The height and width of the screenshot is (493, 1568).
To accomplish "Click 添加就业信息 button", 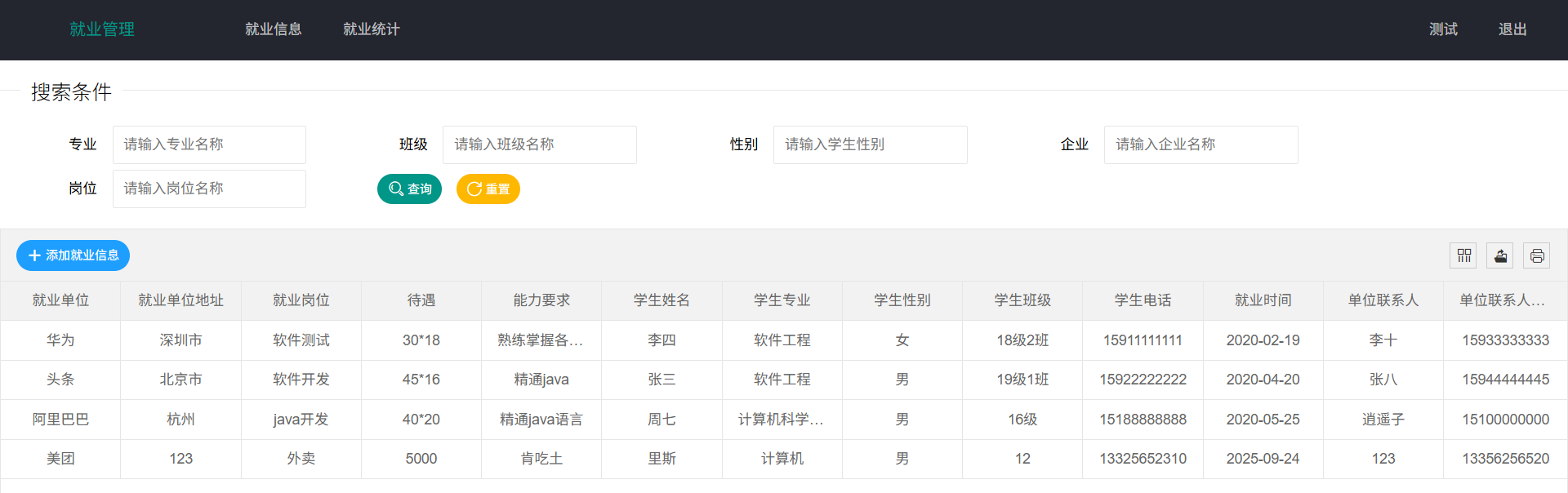I will coord(73,255).
